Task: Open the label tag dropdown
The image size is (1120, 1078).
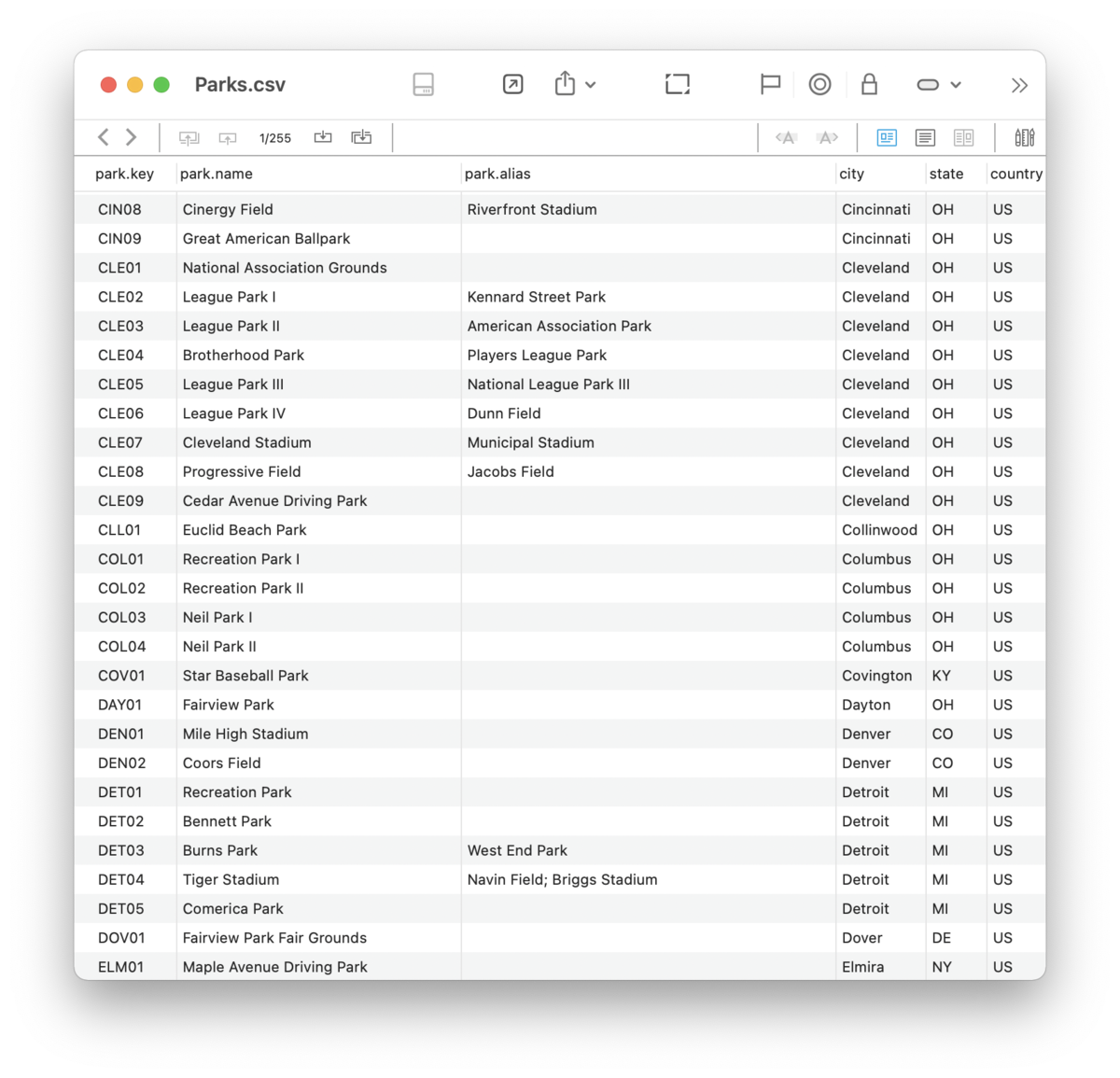Action: pos(938,85)
